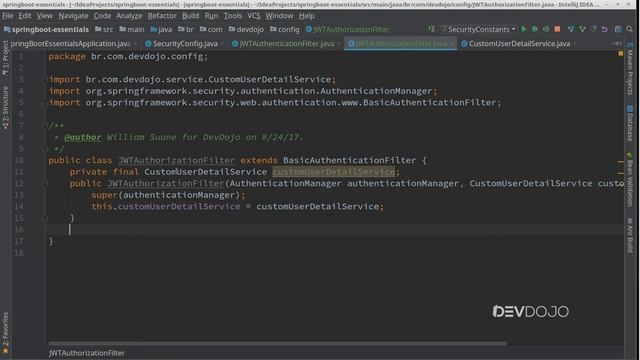Image resolution: width=640 pixels, height=360 pixels.
Task: Switch to JWTAuthenticationFilter.java tab
Action: [287, 44]
